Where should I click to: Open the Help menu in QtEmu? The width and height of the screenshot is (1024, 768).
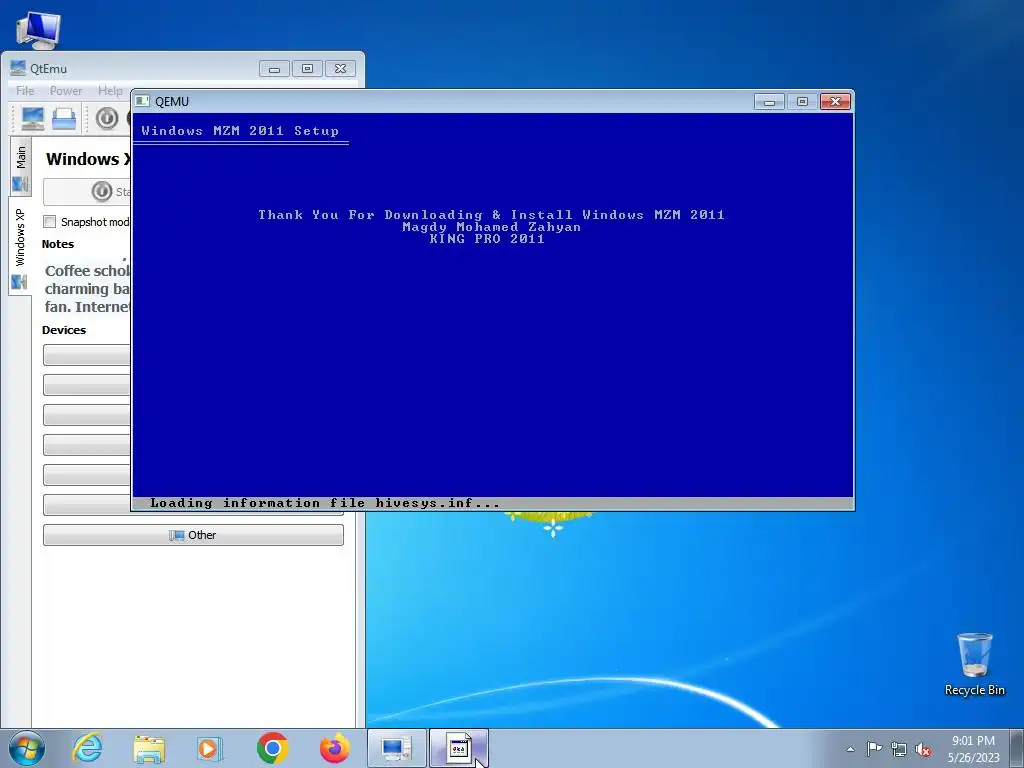click(110, 91)
